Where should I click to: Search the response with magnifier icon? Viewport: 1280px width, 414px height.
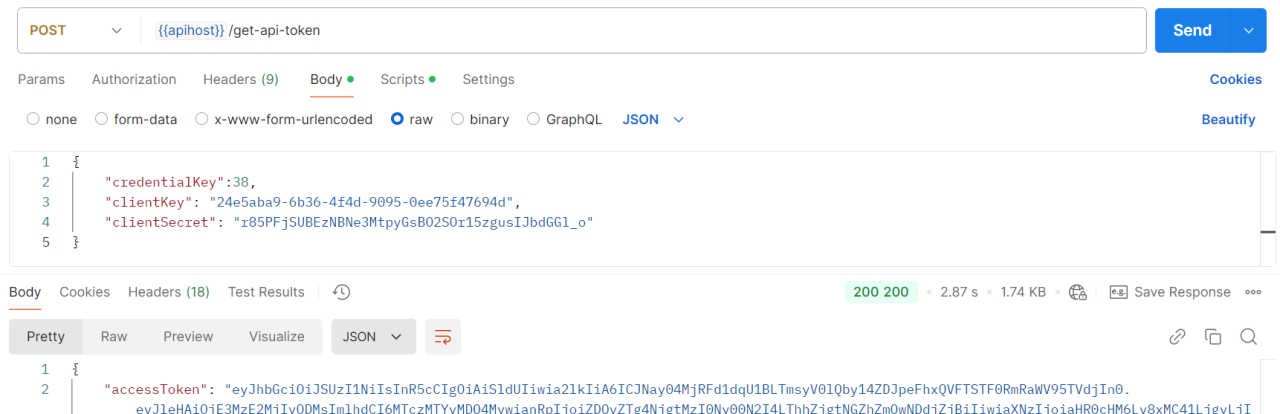[x=1248, y=337]
